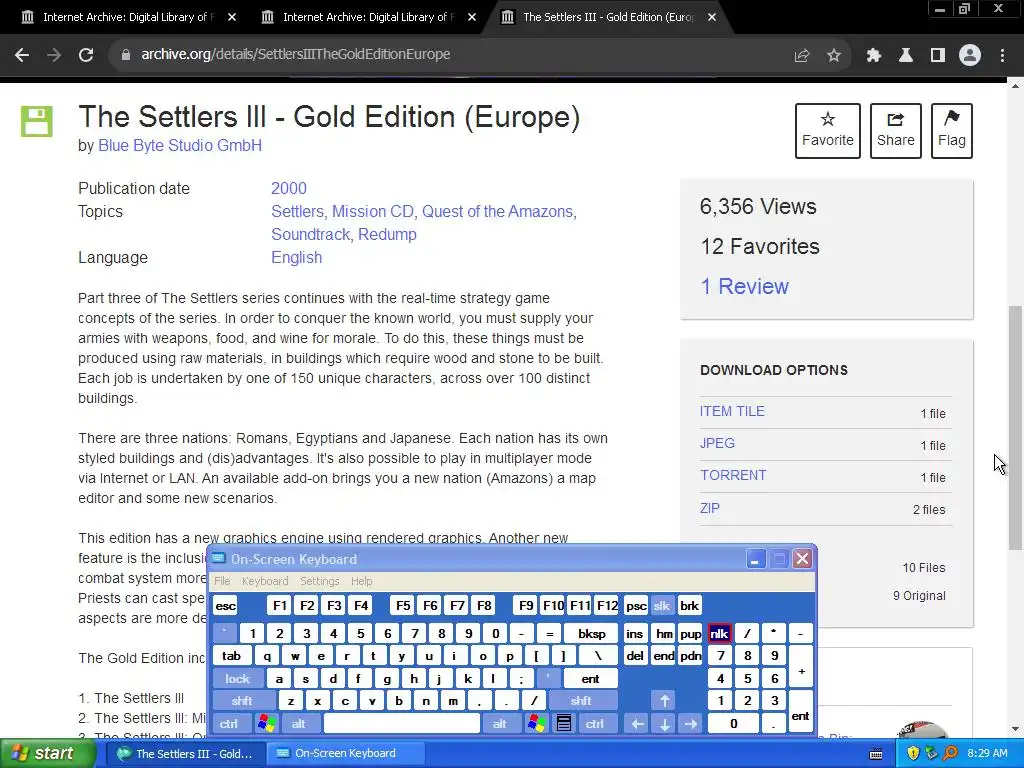Open the Quest of the Amazons topic
Screen dimensions: 1024x768
(497, 212)
